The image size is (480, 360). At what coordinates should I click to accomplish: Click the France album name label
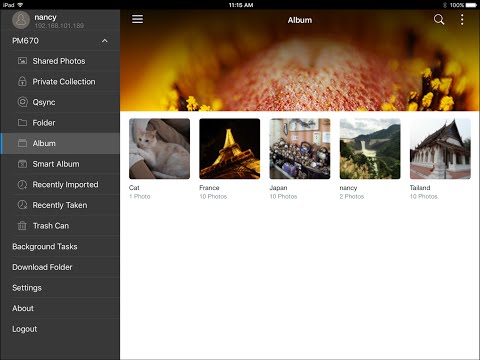(209, 188)
